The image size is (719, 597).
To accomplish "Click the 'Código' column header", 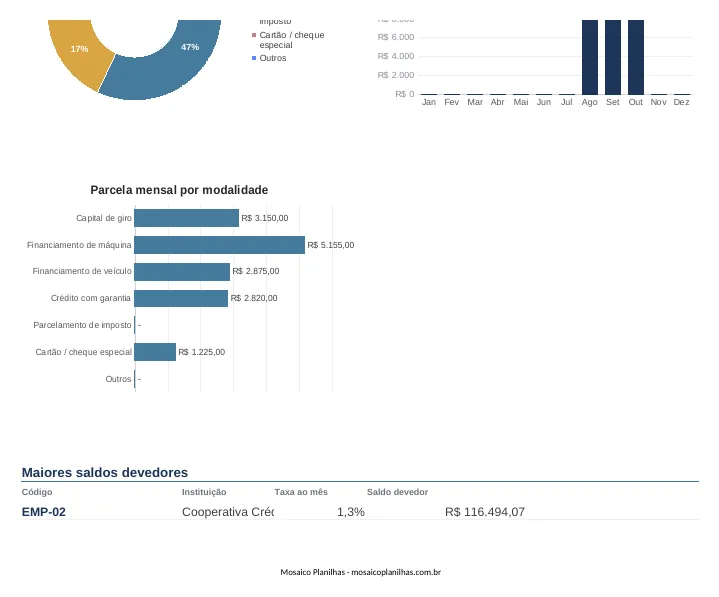I will (x=37, y=492).
